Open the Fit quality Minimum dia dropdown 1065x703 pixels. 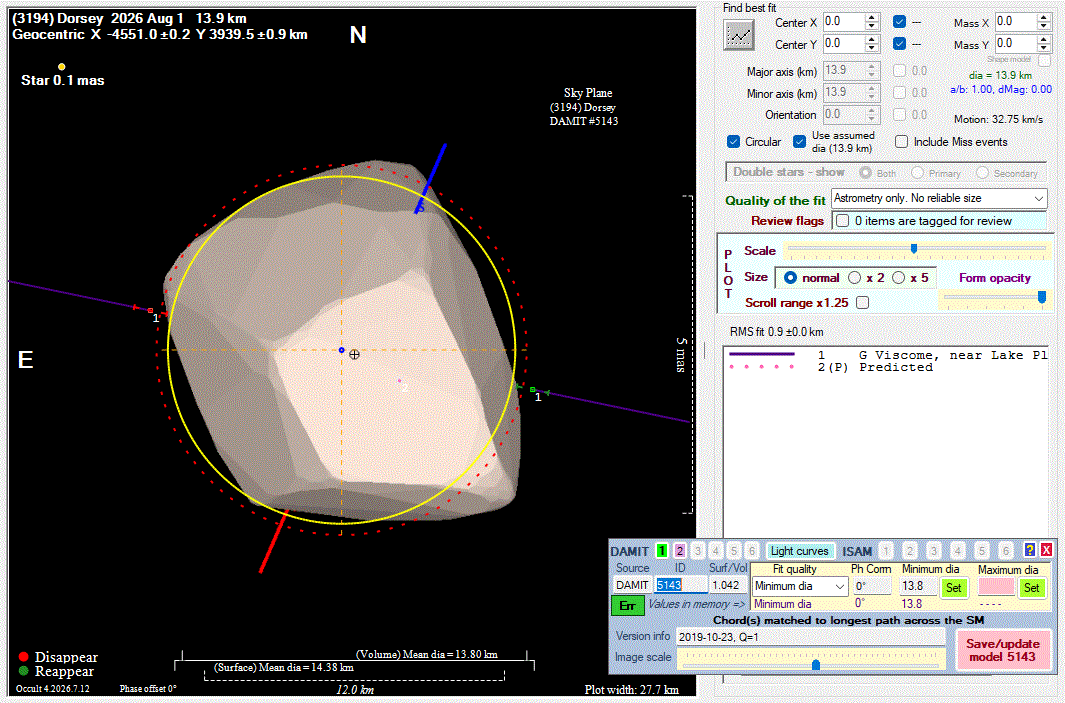pyautogui.click(x=800, y=585)
